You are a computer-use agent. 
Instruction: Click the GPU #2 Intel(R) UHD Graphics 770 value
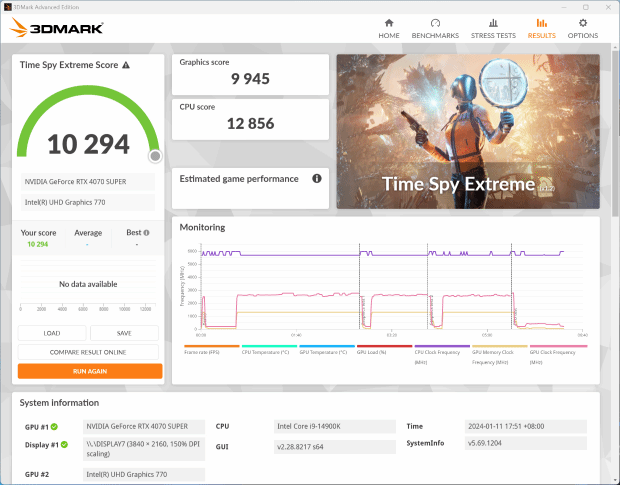[144, 474]
